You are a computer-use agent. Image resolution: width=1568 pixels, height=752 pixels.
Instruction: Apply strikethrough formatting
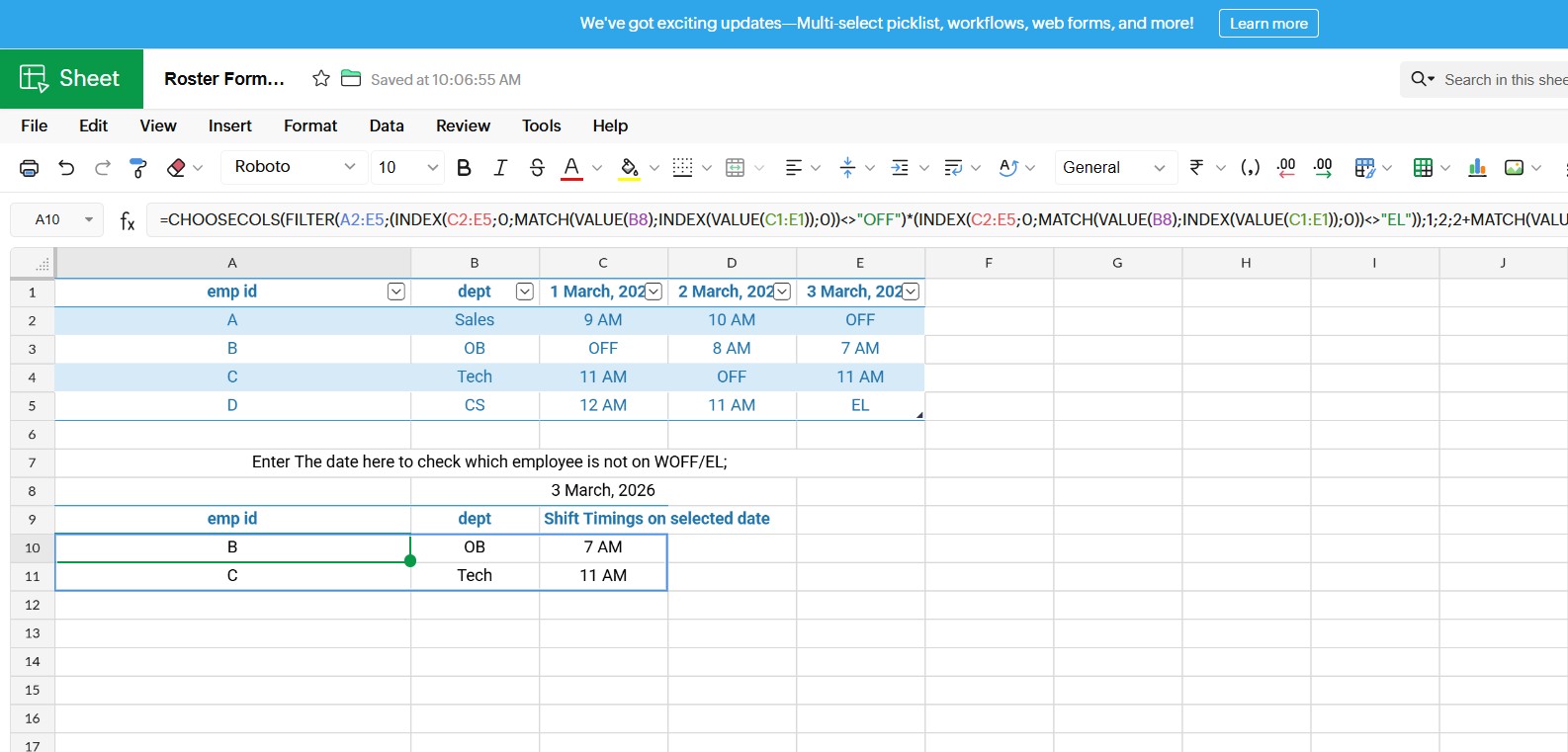tap(537, 168)
